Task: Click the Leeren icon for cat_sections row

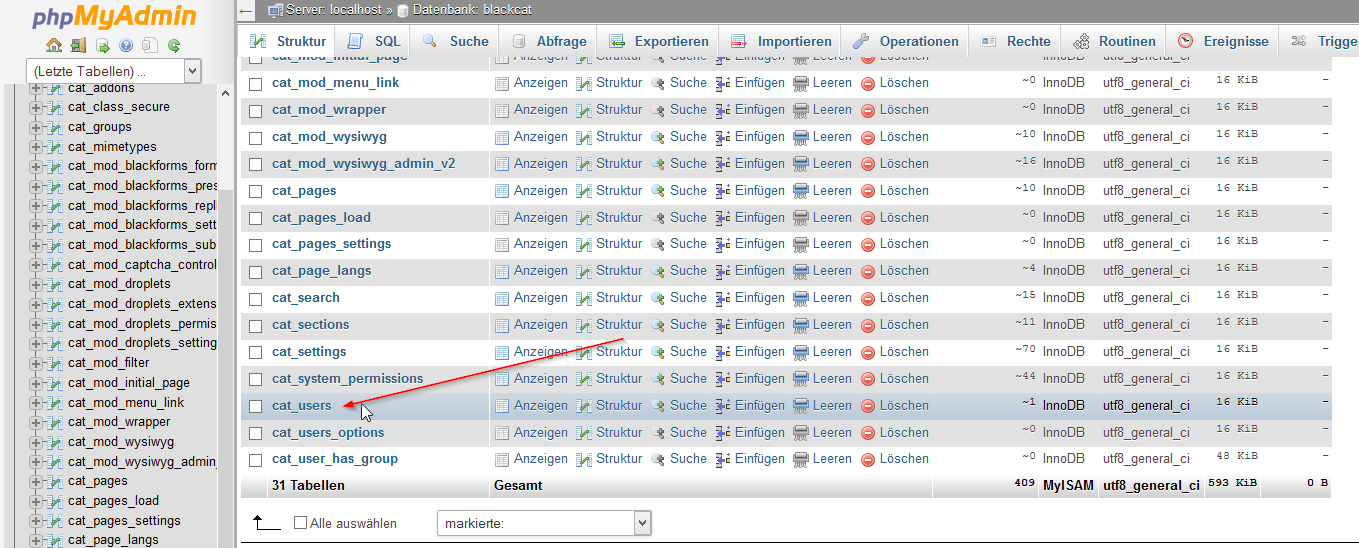Action: [801, 325]
